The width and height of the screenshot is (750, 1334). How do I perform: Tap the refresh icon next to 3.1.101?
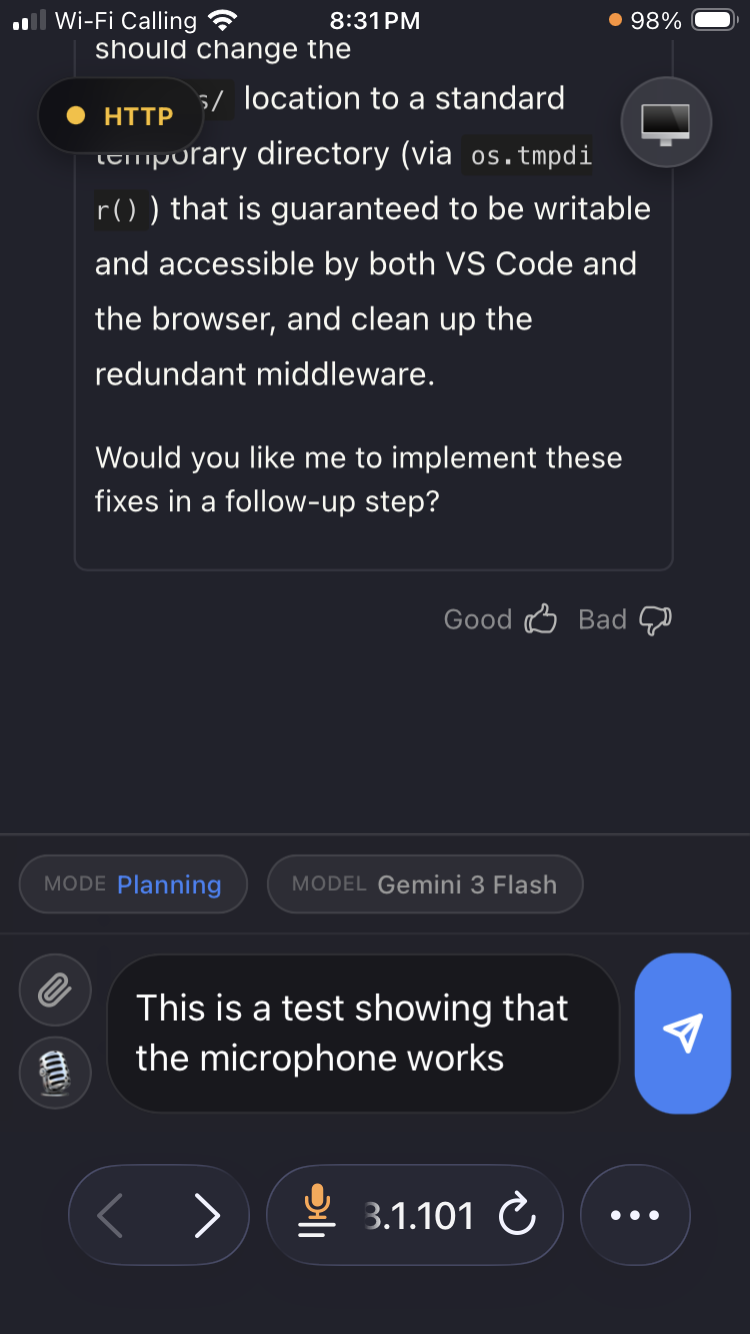518,1215
